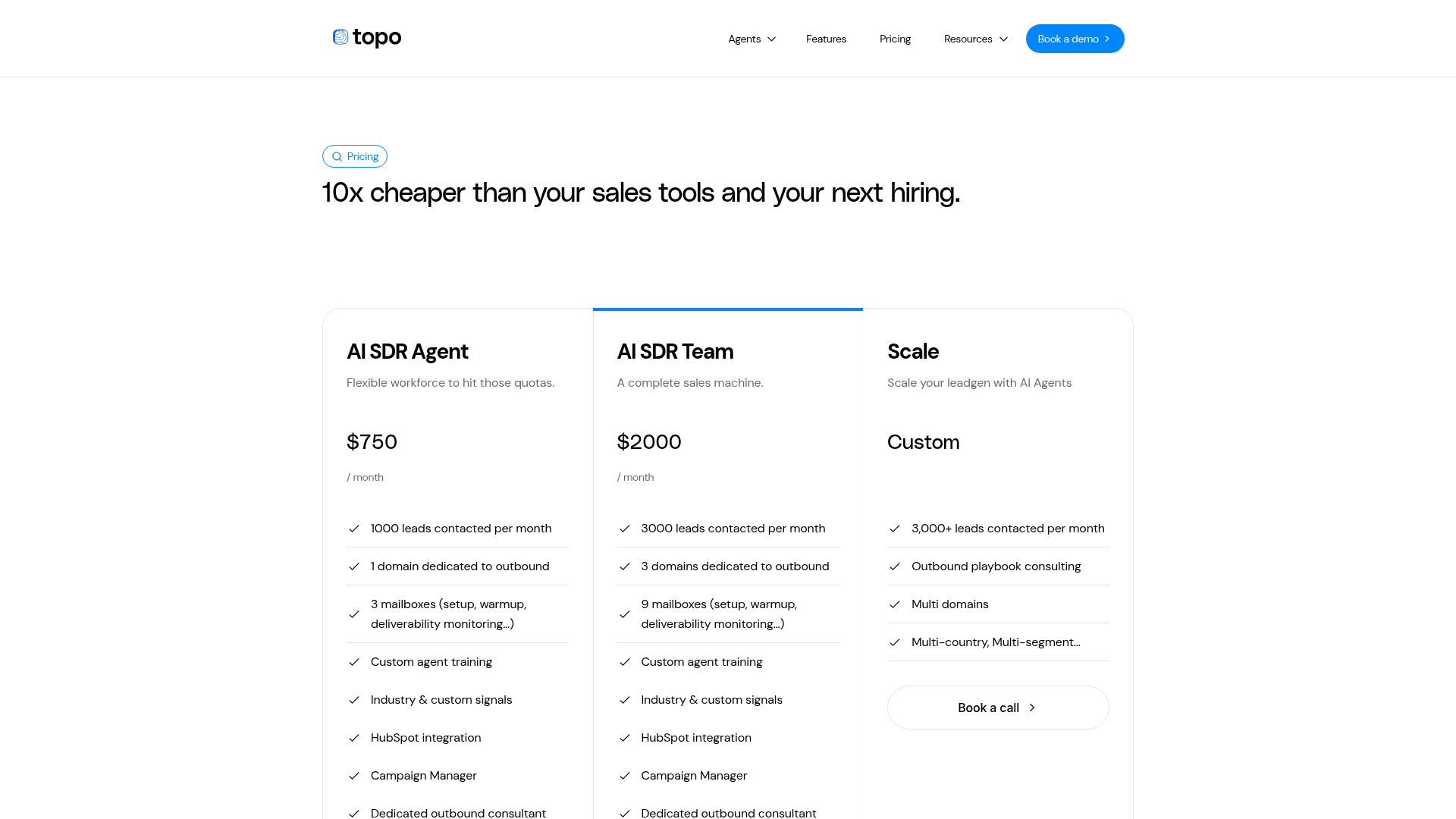Click the magnifier icon in the Pricing badge
Screen dimensions: 1456x819
pos(337,156)
